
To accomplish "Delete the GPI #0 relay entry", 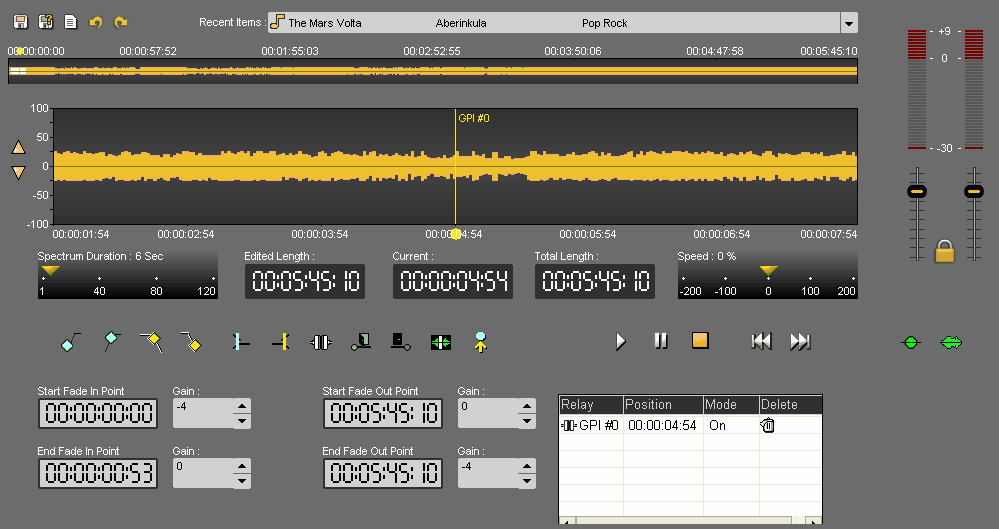I will coord(768,425).
